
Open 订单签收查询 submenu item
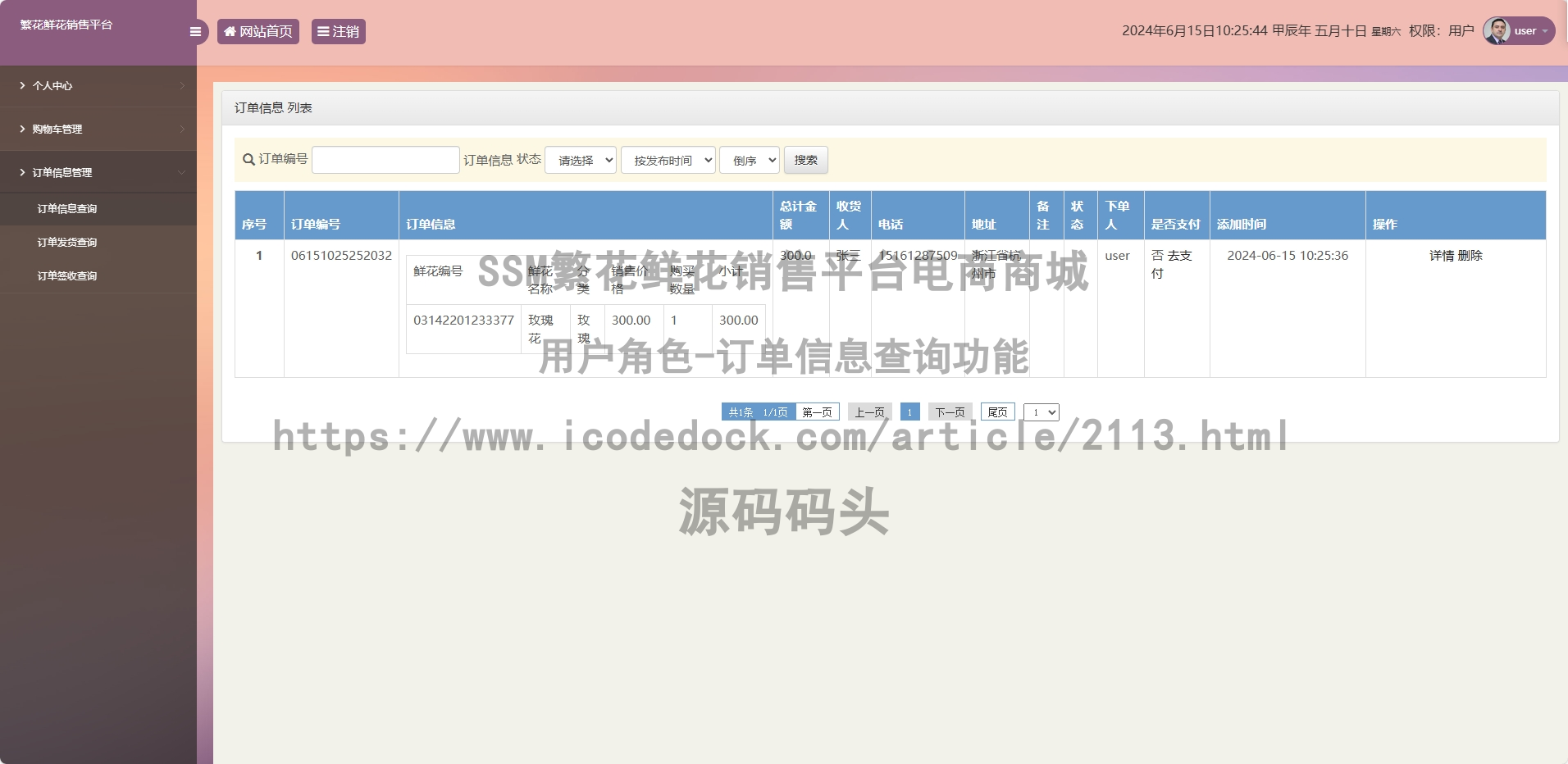pyautogui.click(x=67, y=276)
